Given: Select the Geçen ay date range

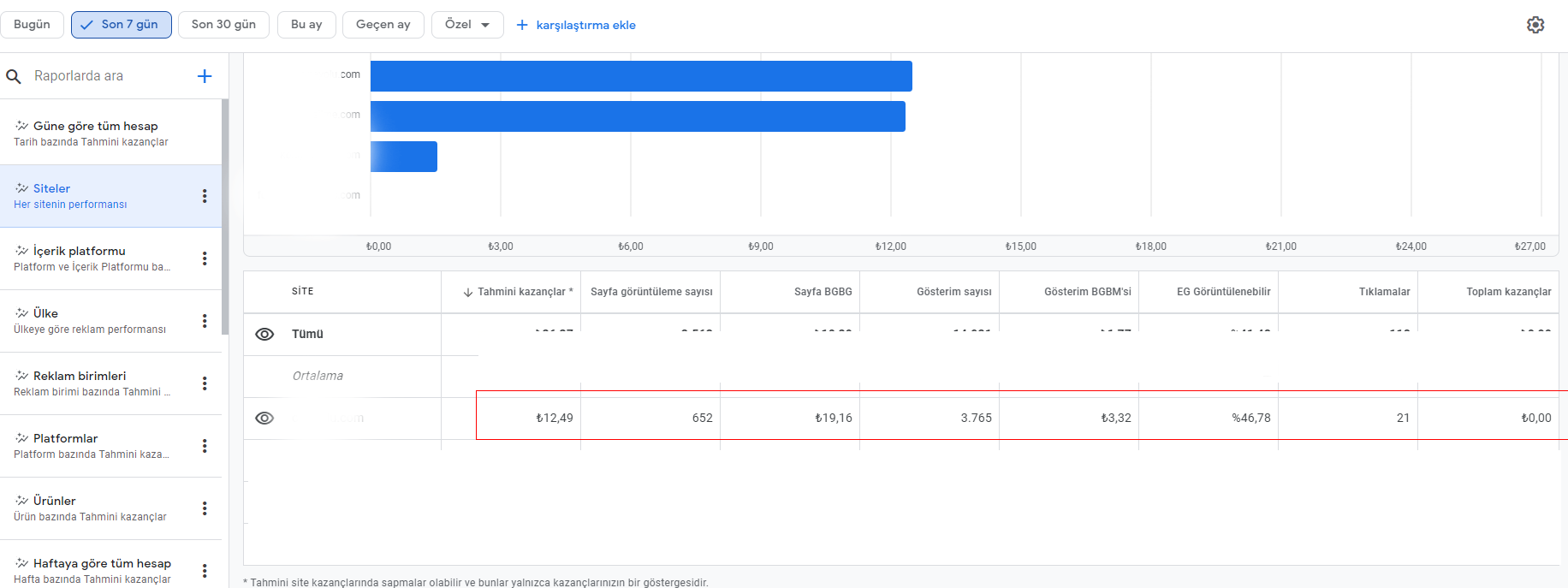Looking at the screenshot, I should point(383,24).
